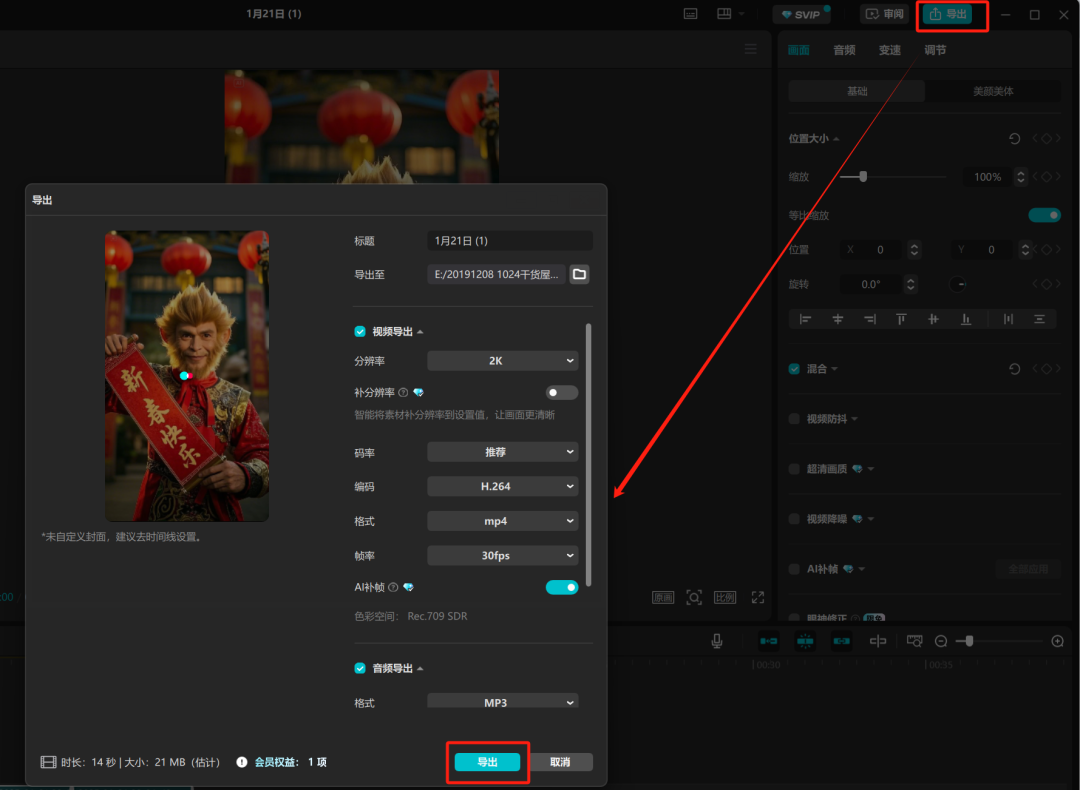Click the keyboard shortcuts icon on top bar
The width and height of the screenshot is (1080, 790).
(690, 14)
